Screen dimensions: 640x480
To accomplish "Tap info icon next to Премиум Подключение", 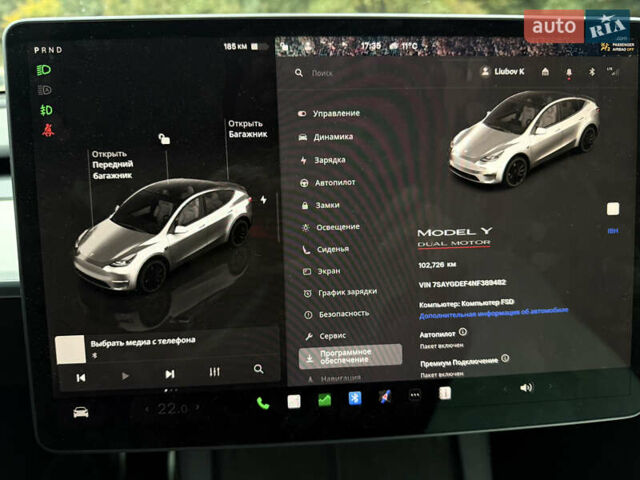I will tap(505, 358).
